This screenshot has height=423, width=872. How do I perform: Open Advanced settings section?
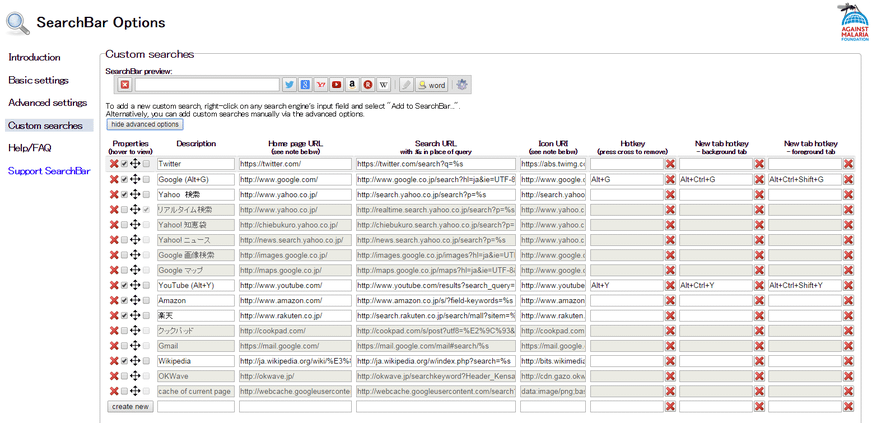(48, 103)
